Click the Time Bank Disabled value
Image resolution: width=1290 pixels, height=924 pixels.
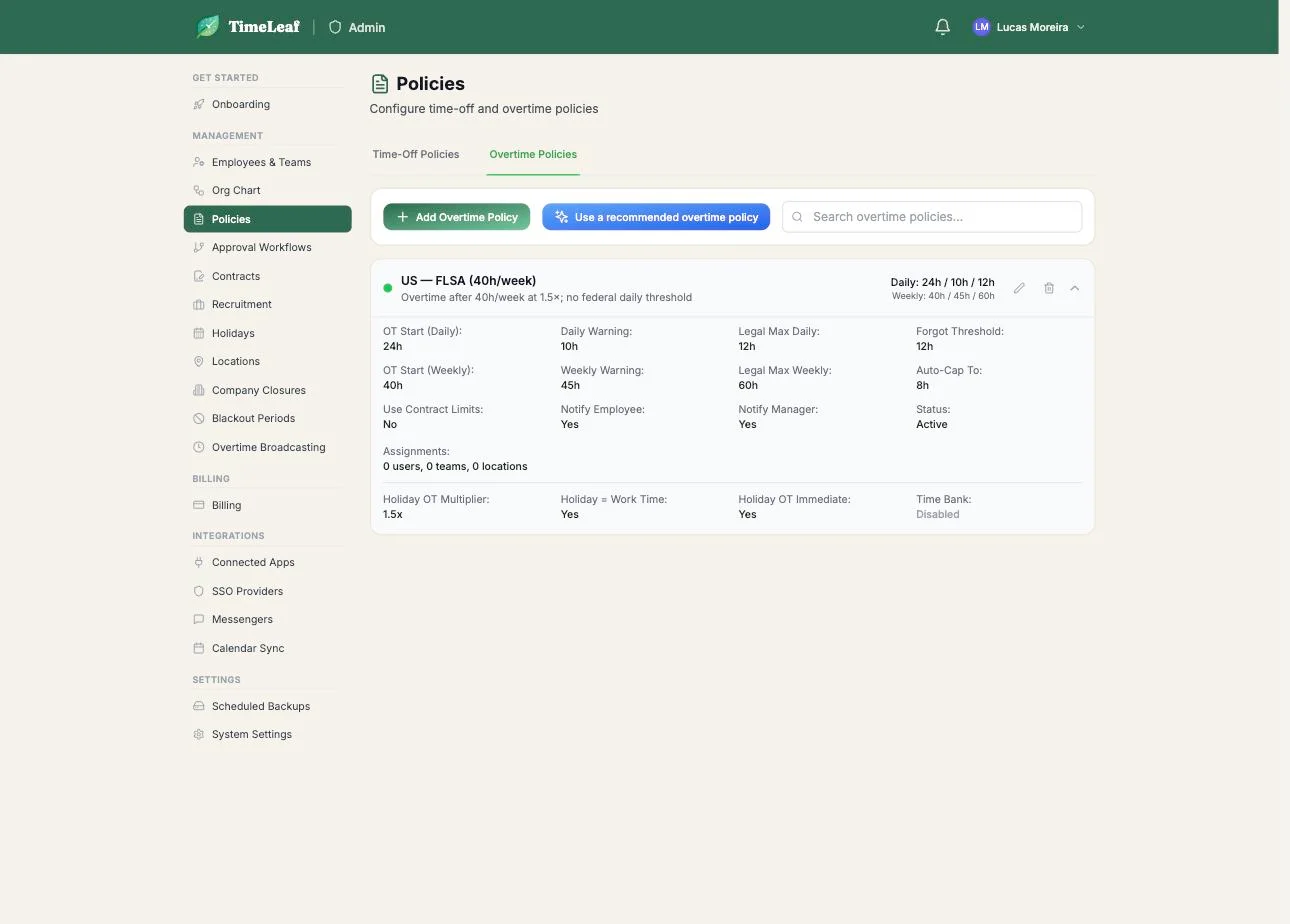[x=938, y=514]
